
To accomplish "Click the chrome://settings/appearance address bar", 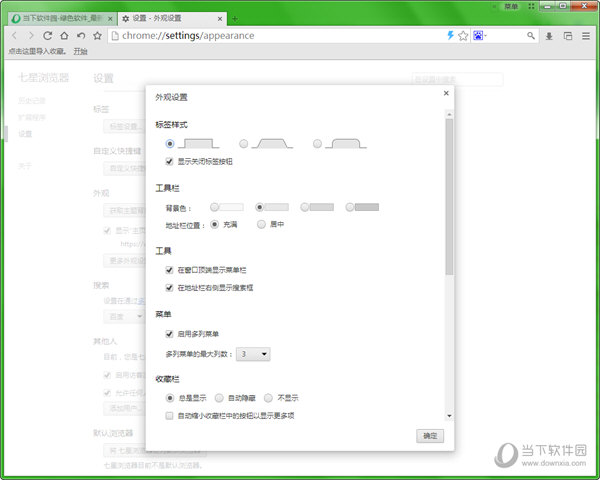I will coord(278,36).
